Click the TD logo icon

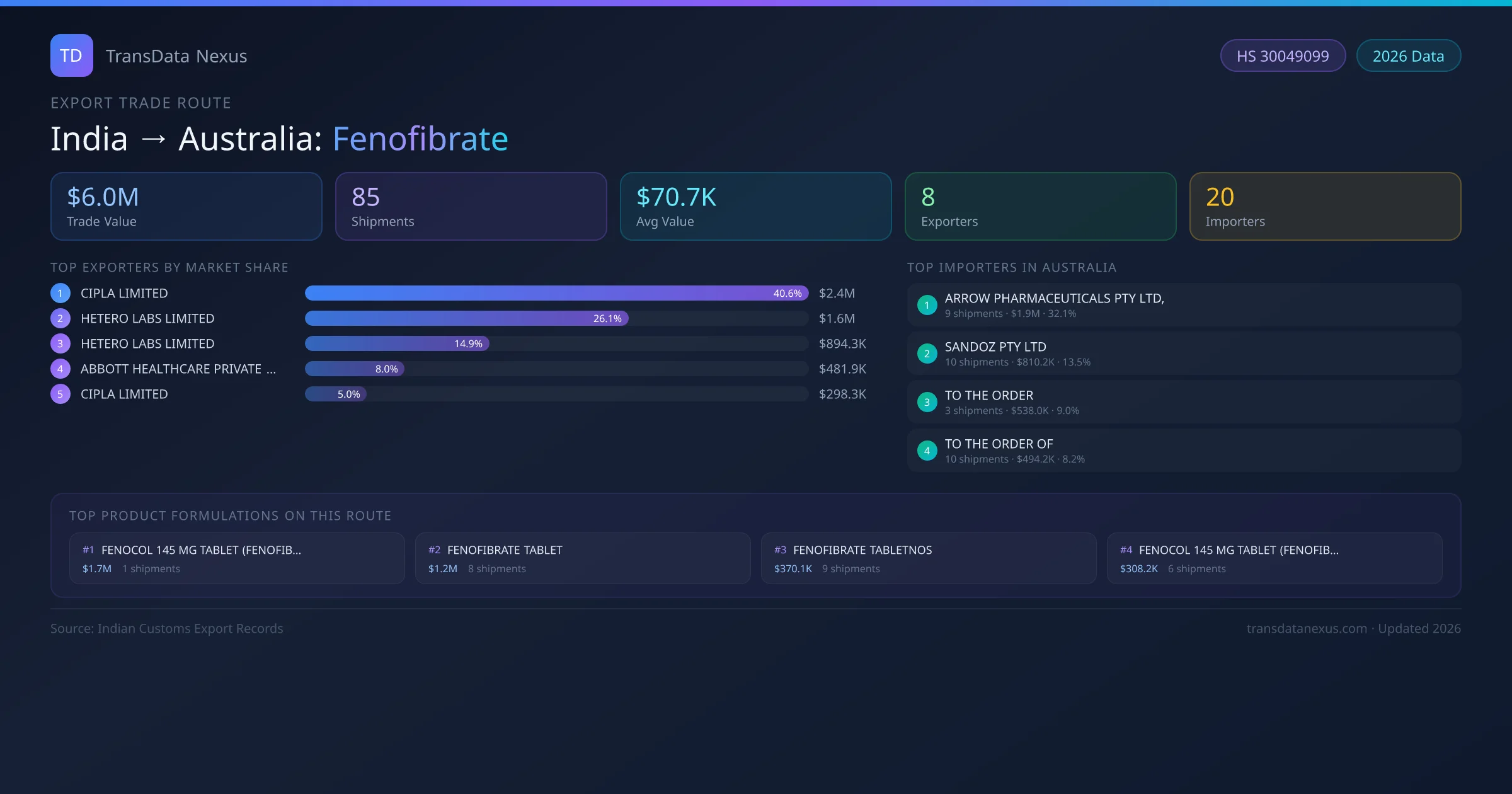pos(71,55)
